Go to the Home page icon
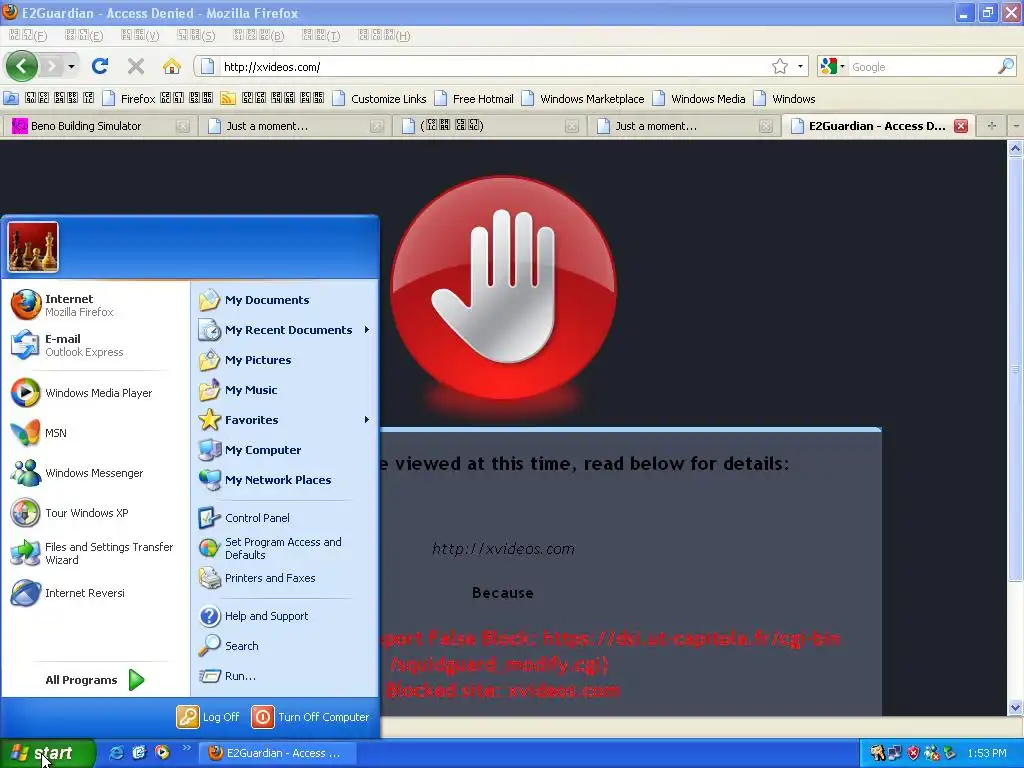The image size is (1024, 768). [x=172, y=66]
